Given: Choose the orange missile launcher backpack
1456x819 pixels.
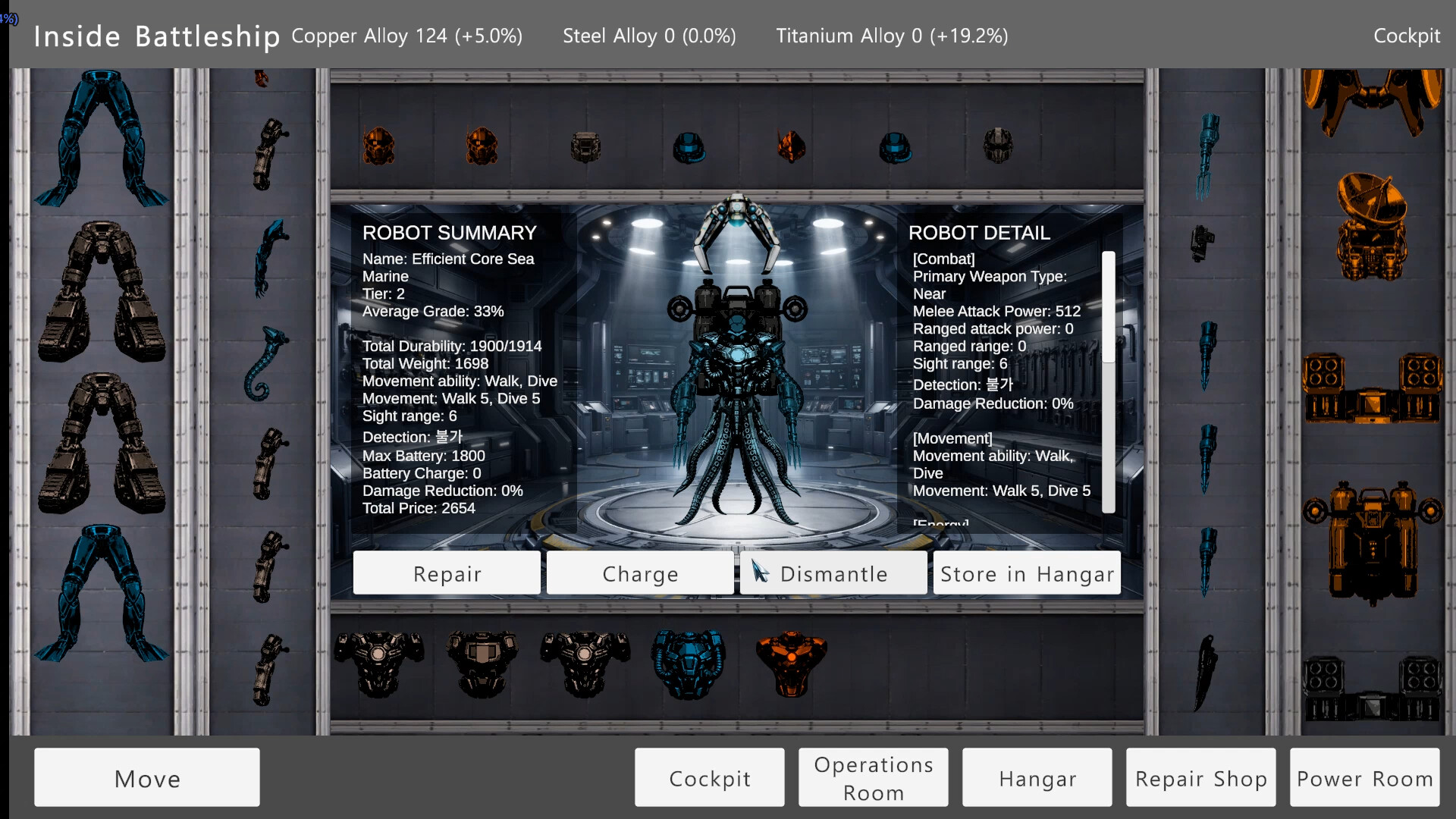Looking at the screenshot, I should coord(1372,387).
